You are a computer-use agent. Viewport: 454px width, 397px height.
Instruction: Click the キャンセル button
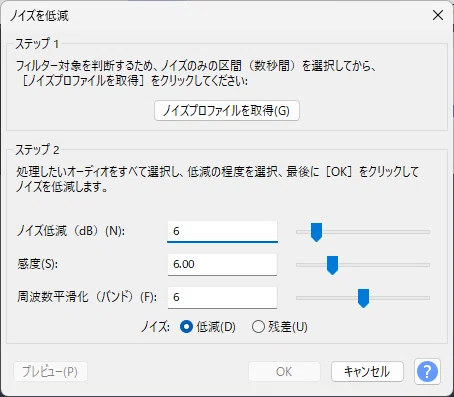tap(367, 371)
